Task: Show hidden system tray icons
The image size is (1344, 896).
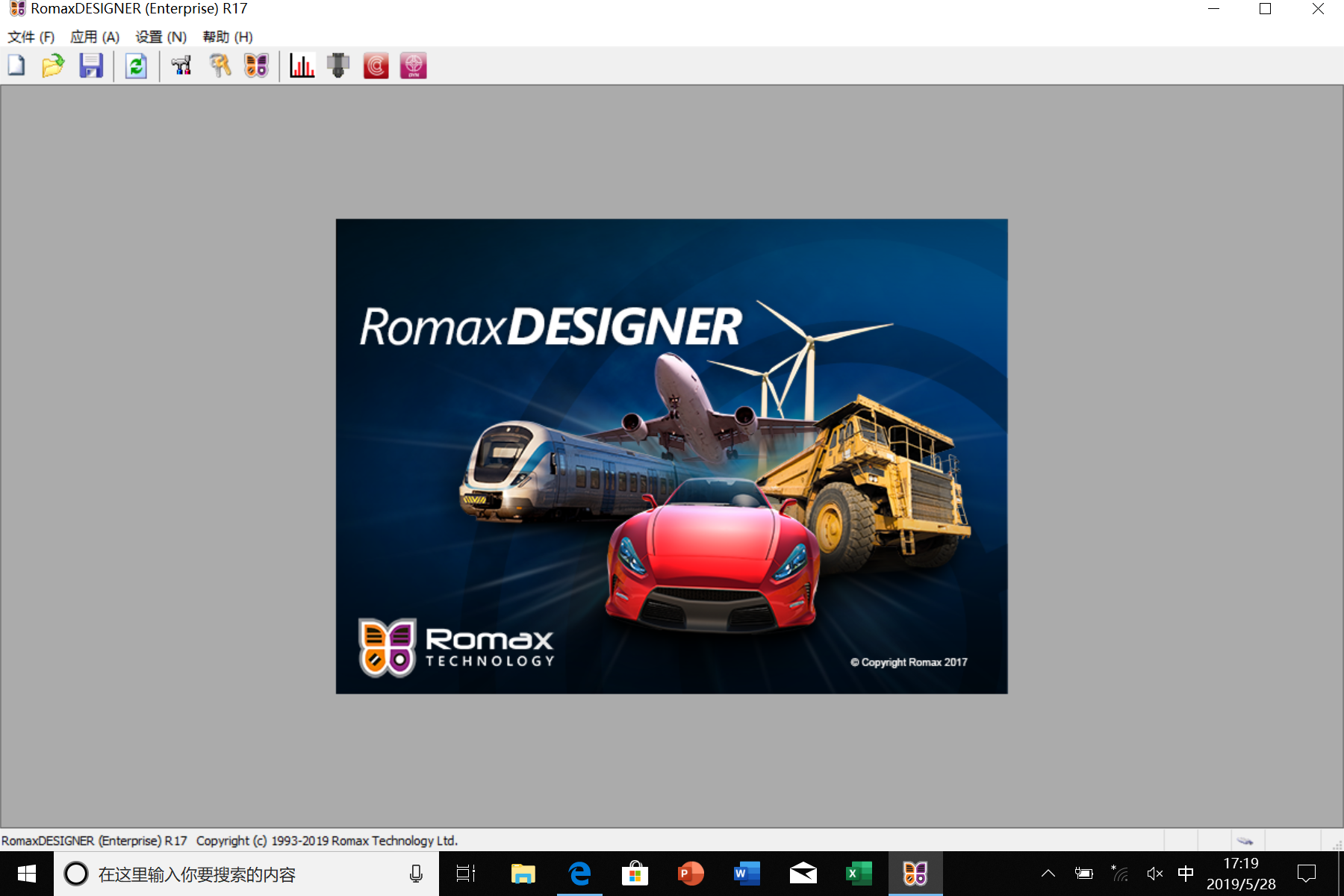Action: [1048, 874]
